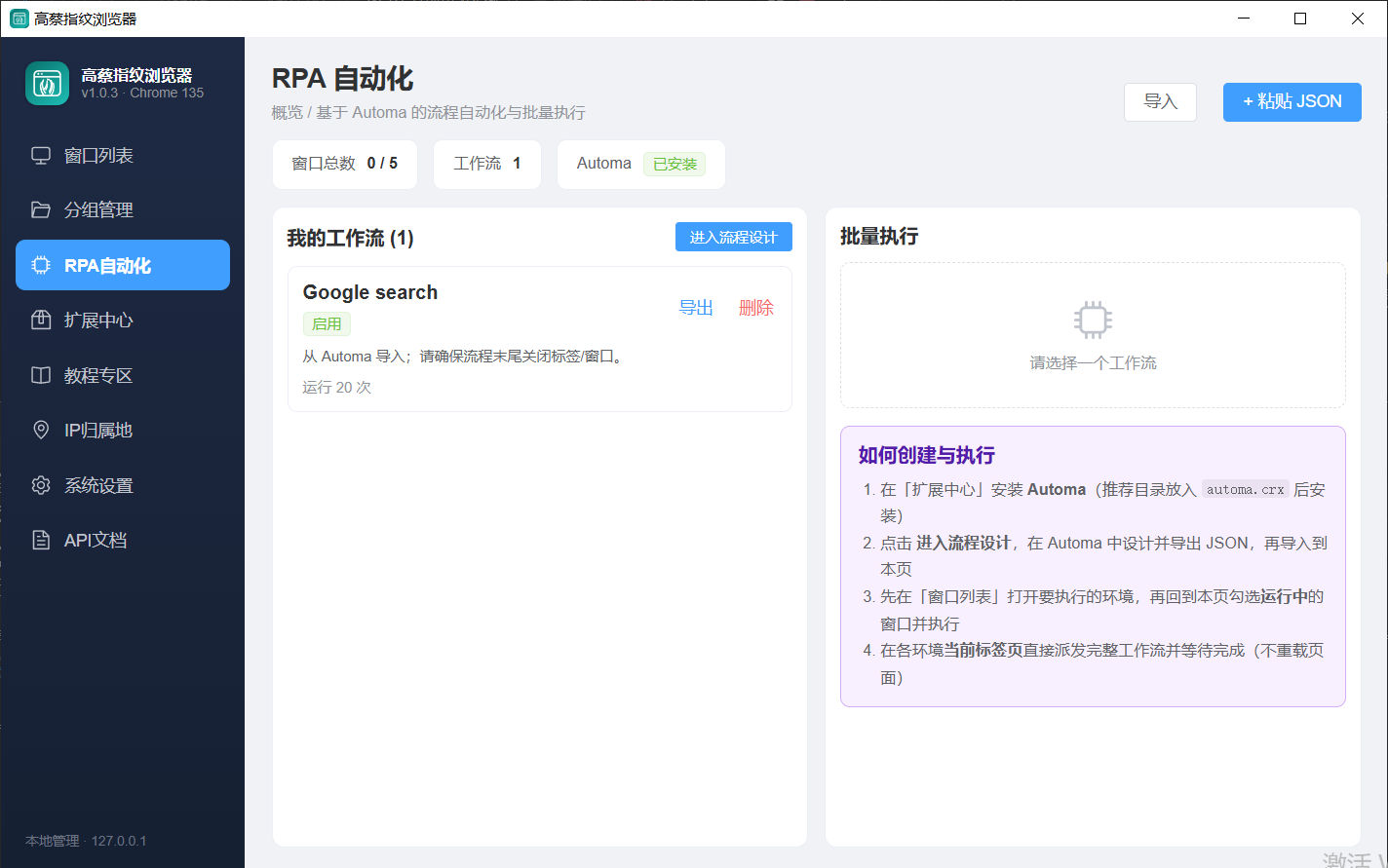The image size is (1388, 868).
Task: Click the 如何创建与执行 heading
Action: click(927, 455)
